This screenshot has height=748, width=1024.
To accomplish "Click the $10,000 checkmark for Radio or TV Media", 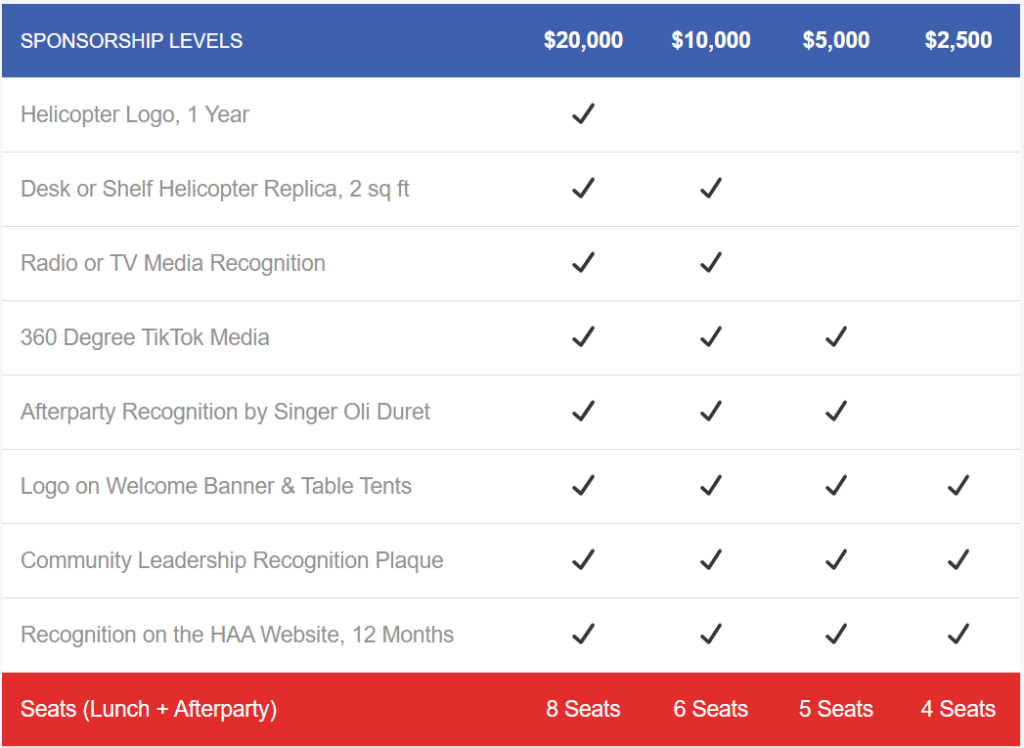I will [x=711, y=262].
